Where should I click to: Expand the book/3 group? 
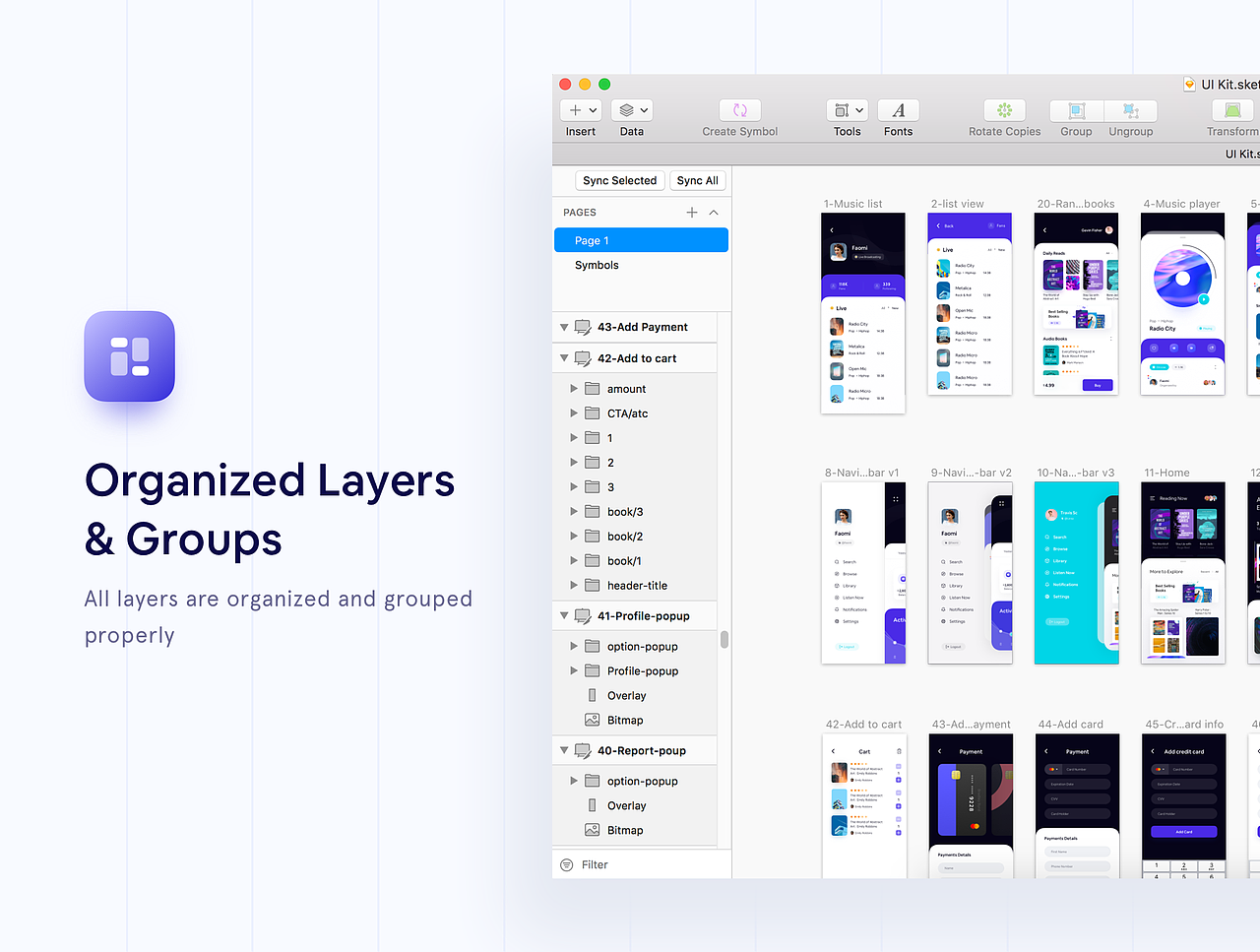coord(574,512)
